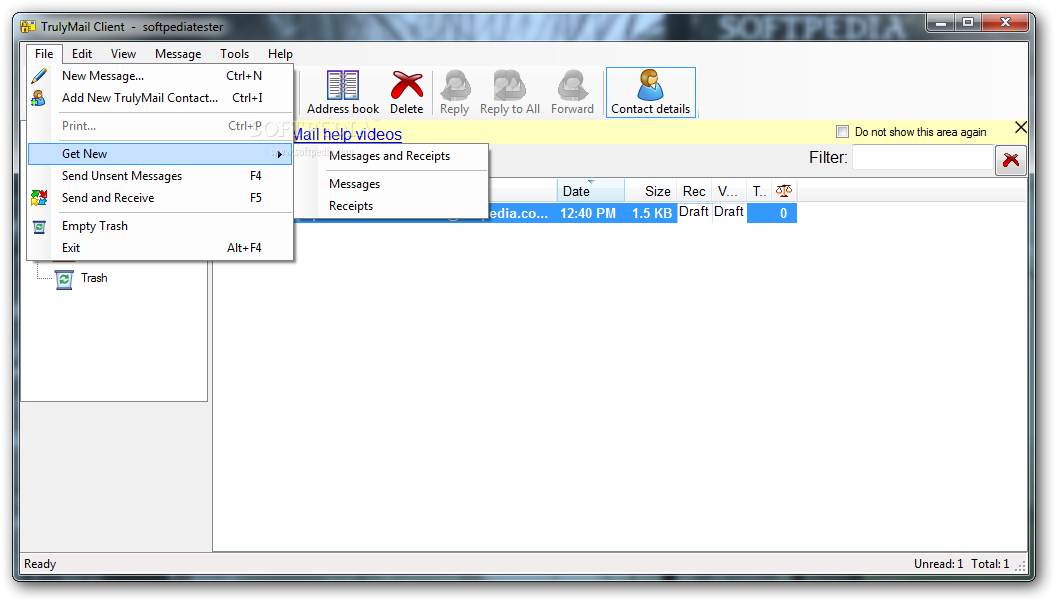Click the Reply to All toolbar icon
This screenshot has height=602, width=1056.
point(510,92)
